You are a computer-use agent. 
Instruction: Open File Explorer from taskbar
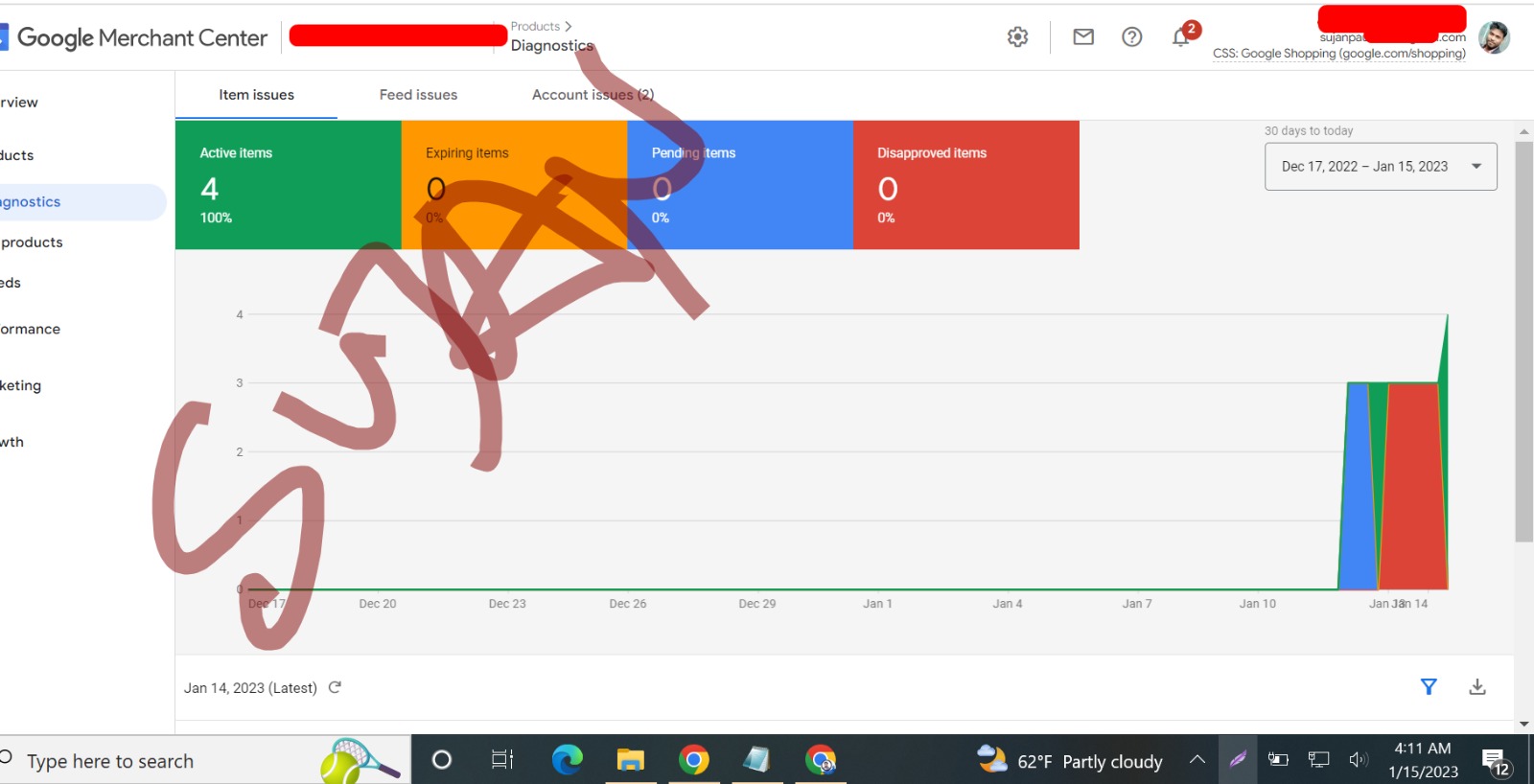pyautogui.click(x=630, y=760)
